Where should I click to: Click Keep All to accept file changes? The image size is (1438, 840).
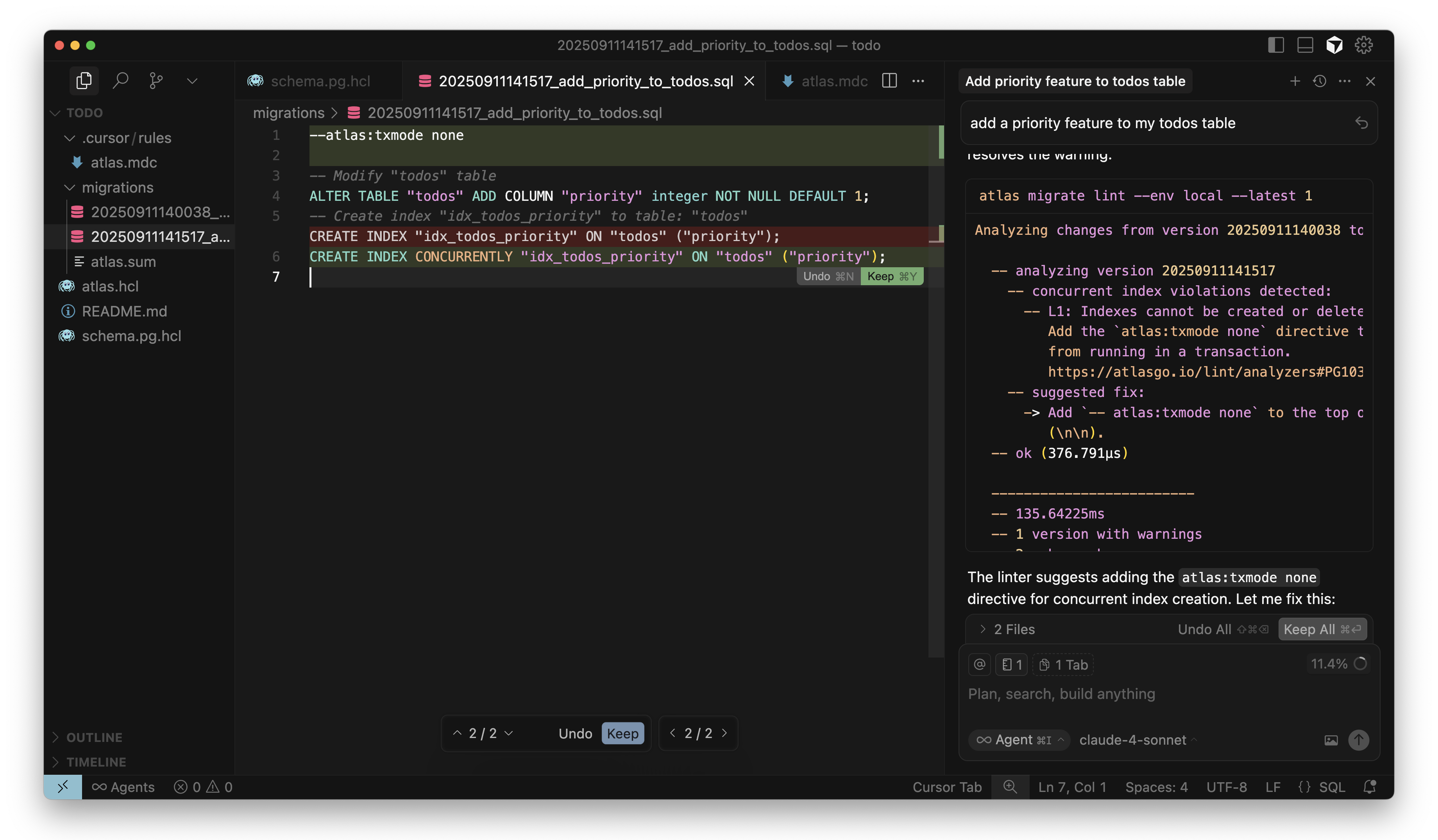(x=1322, y=629)
